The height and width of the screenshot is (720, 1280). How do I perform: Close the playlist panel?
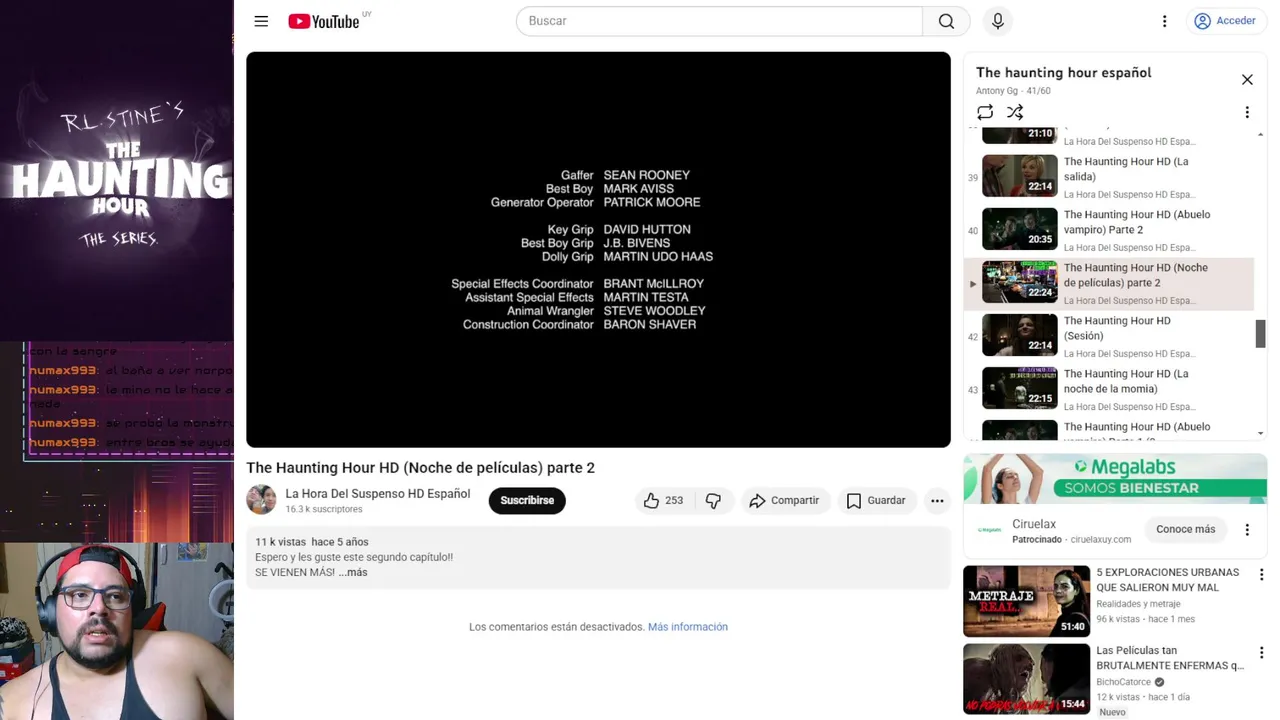click(x=1247, y=79)
